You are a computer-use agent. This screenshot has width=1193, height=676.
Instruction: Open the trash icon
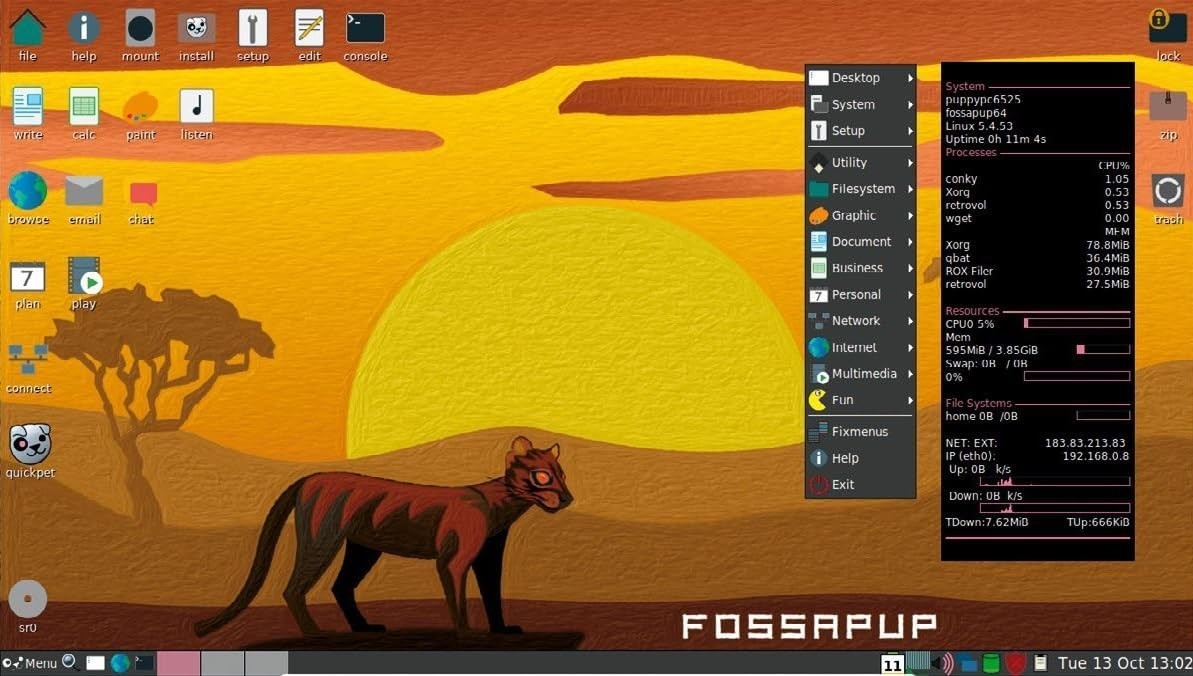click(x=1167, y=190)
